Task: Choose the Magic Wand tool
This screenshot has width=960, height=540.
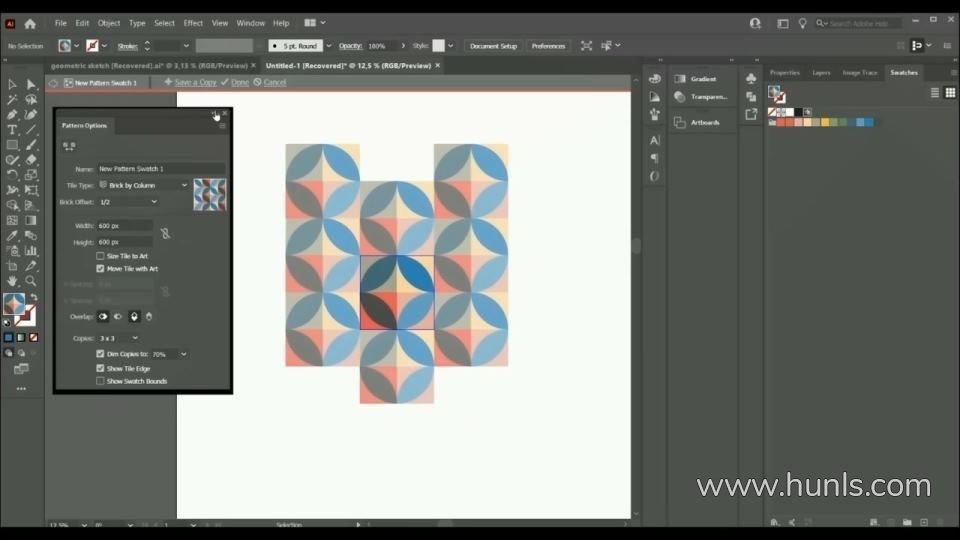Action: [12, 99]
